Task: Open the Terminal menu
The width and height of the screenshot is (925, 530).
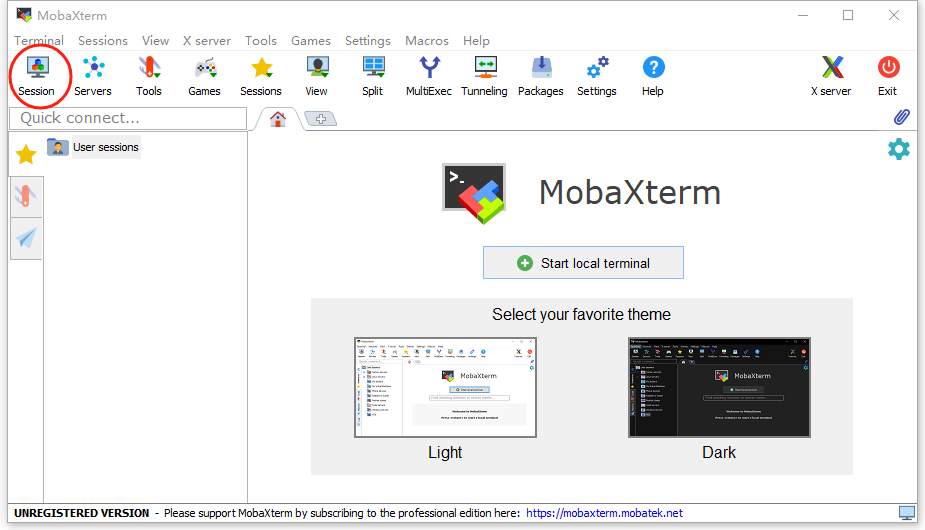Action: point(39,41)
